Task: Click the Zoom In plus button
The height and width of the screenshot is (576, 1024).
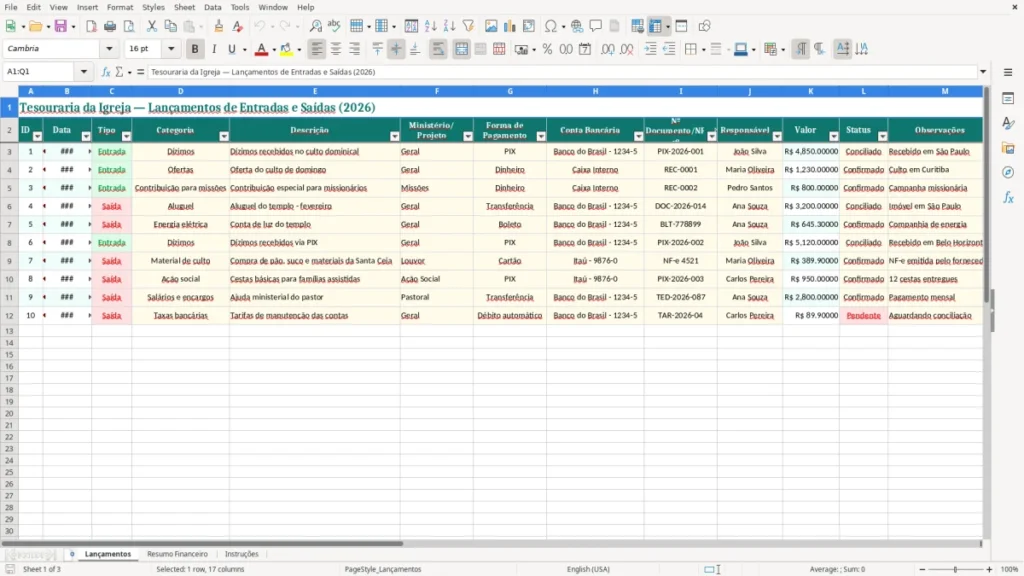Action: [x=989, y=569]
